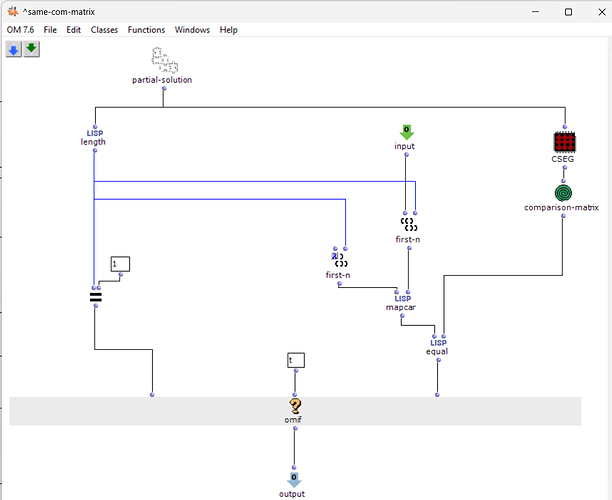Click the value box containing 1
This screenshot has width=612, height=500.
tap(120, 264)
